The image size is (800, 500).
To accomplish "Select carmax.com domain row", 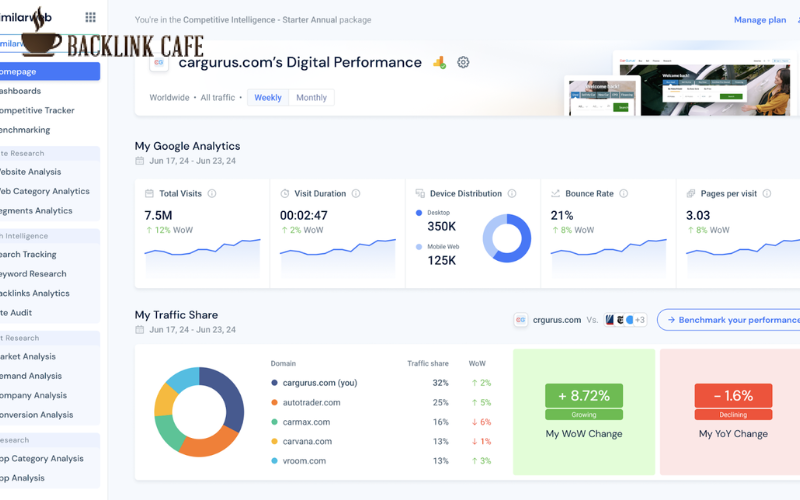I will tap(381, 422).
